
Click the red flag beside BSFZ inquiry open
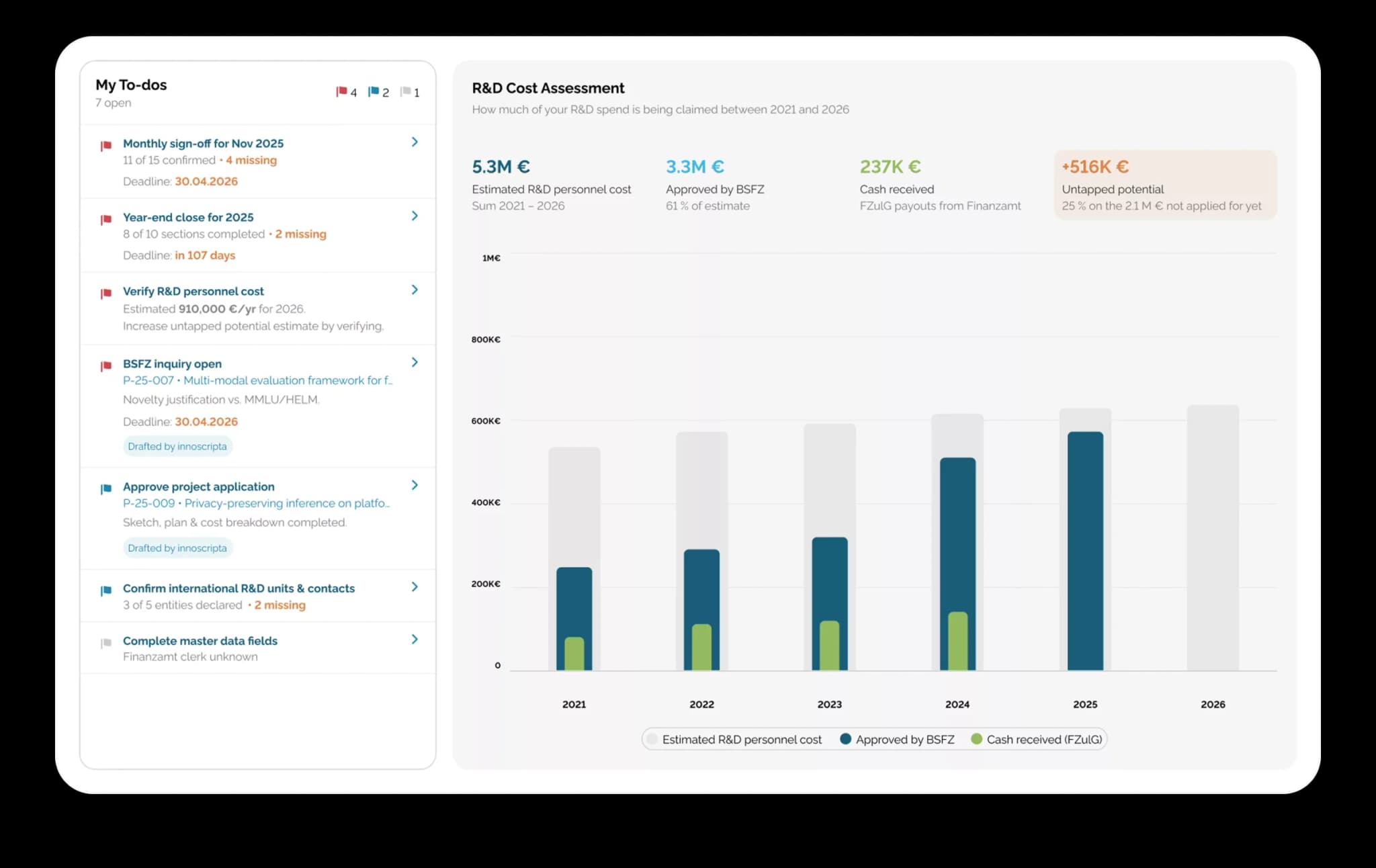point(105,366)
